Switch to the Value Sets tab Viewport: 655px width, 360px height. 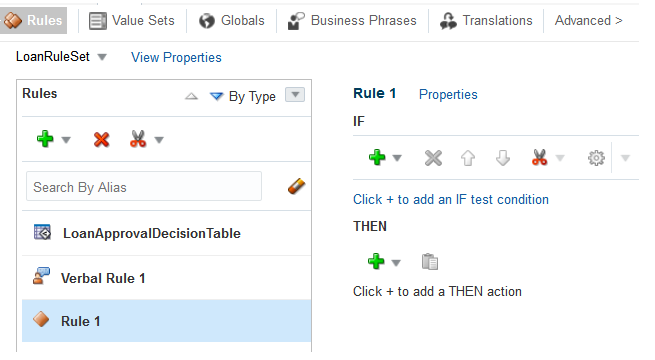coord(132,20)
